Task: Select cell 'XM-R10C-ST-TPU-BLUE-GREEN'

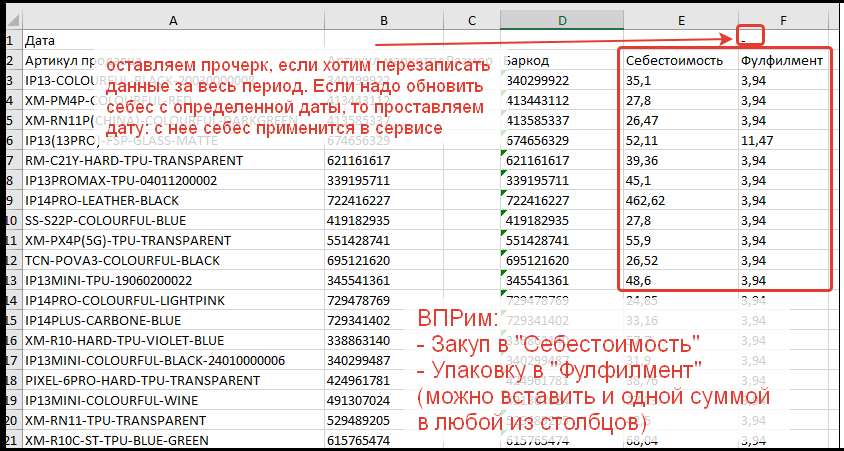Action: 173,440
